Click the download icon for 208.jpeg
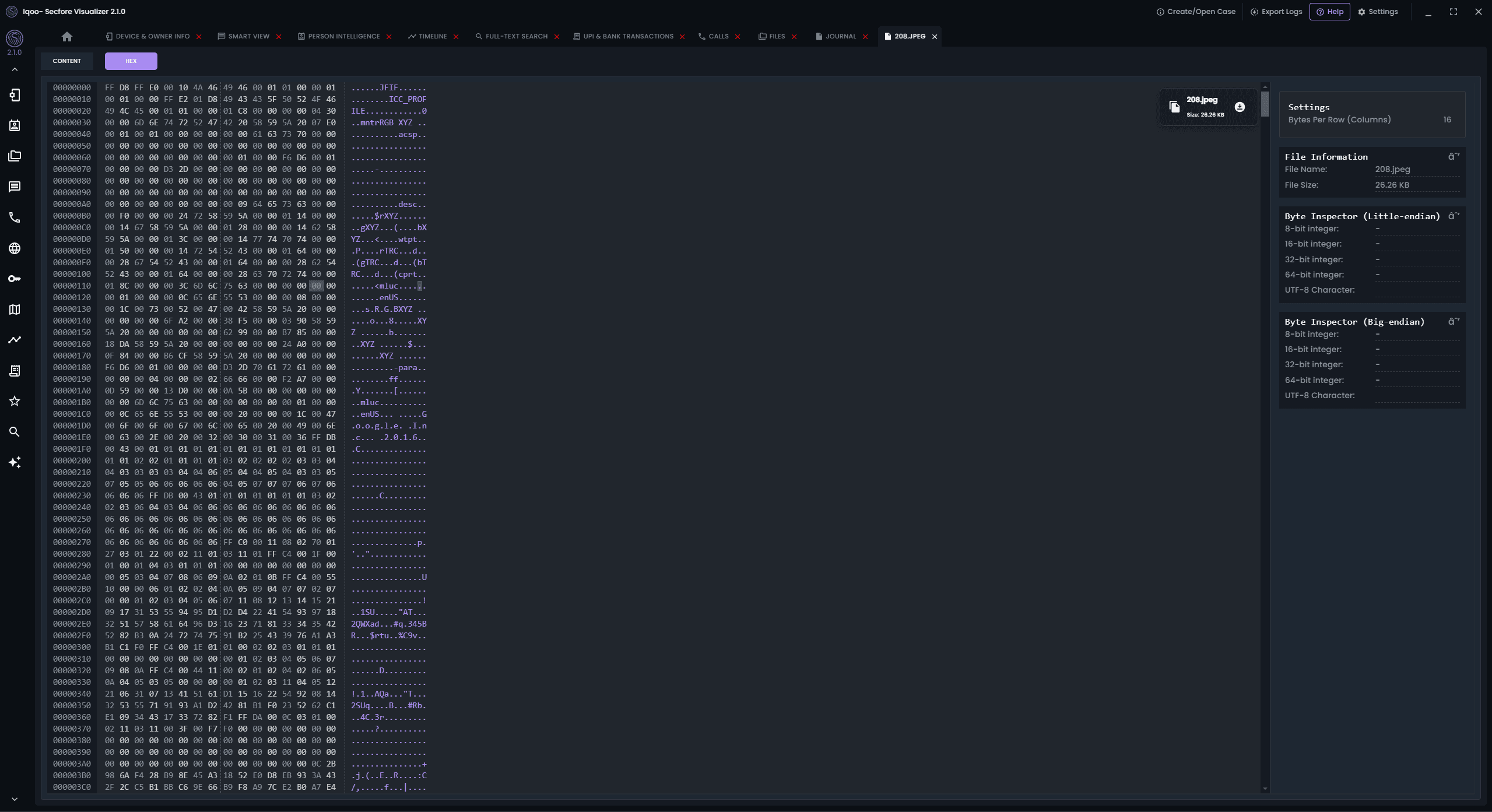 (1240, 107)
